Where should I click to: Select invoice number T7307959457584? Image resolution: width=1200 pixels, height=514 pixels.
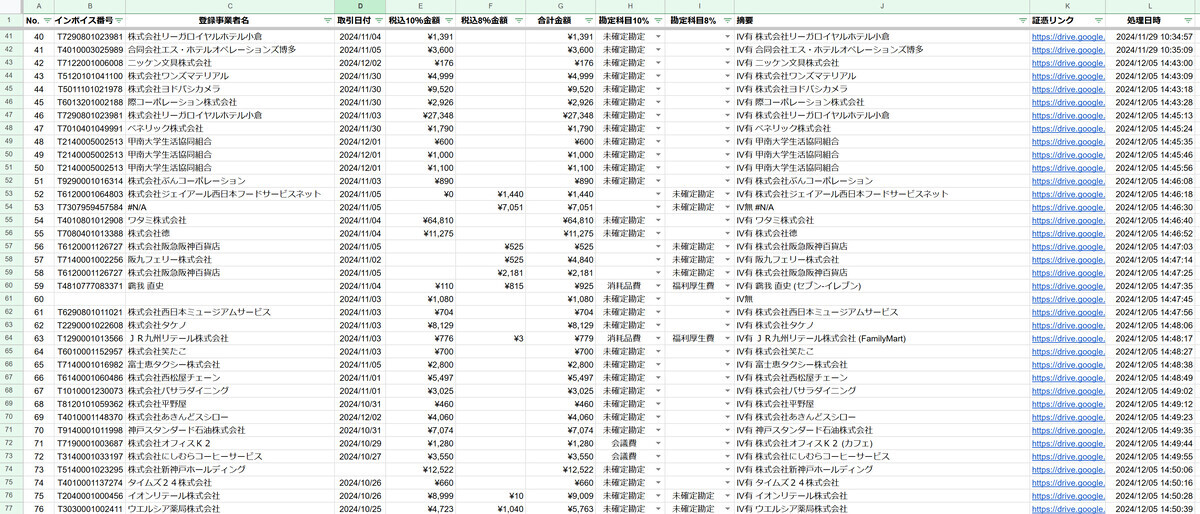tap(88, 206)
